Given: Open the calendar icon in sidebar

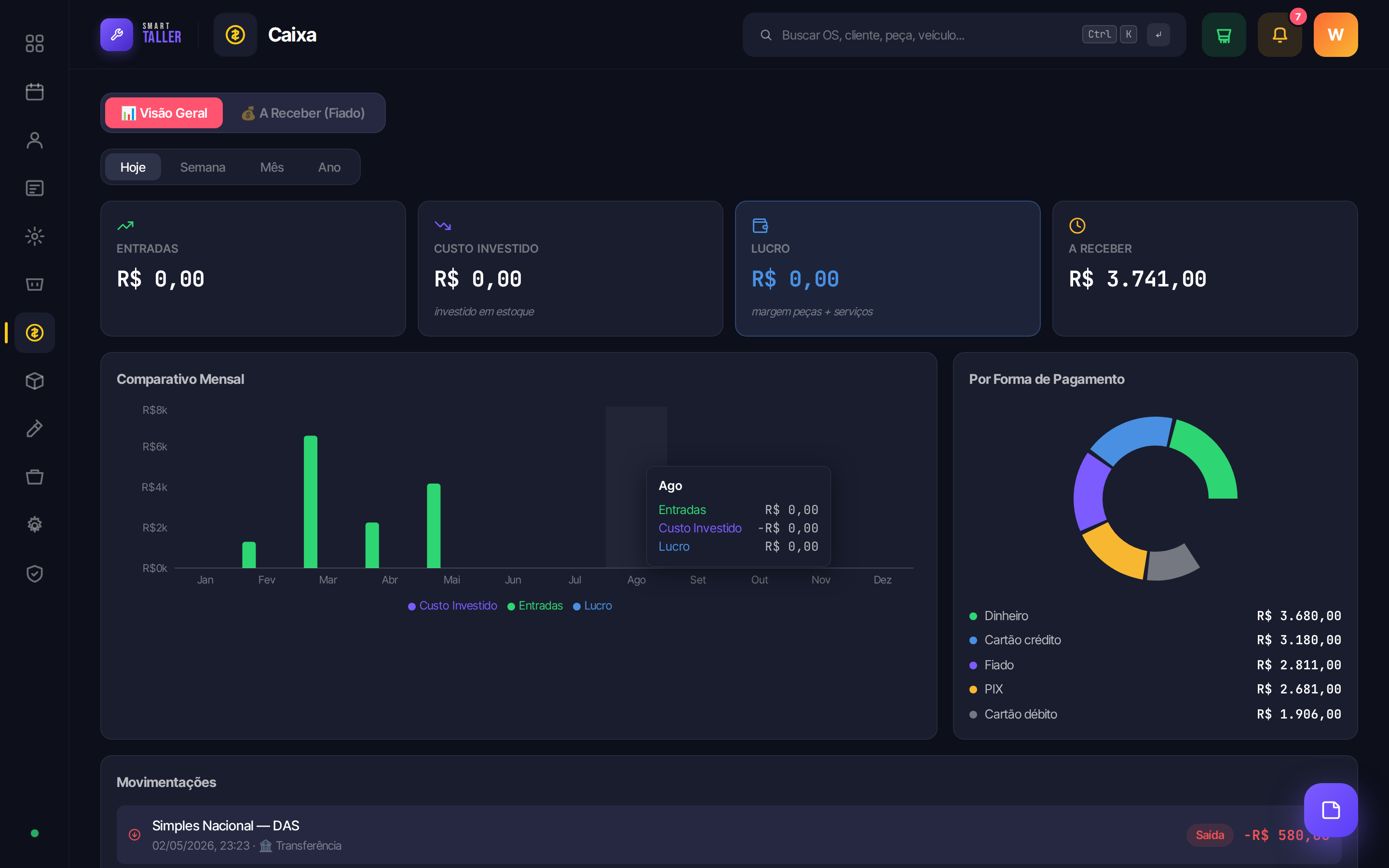Looking at the screenshot, I should tap(34, 92).
